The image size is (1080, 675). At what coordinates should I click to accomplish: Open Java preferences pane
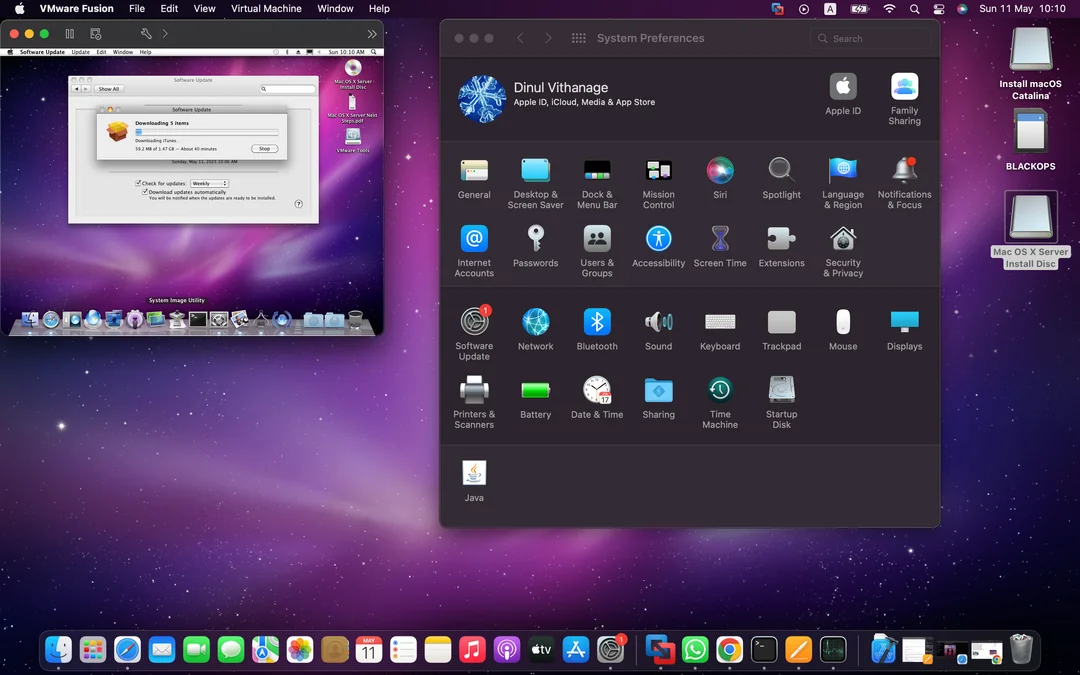pos(474,481)
